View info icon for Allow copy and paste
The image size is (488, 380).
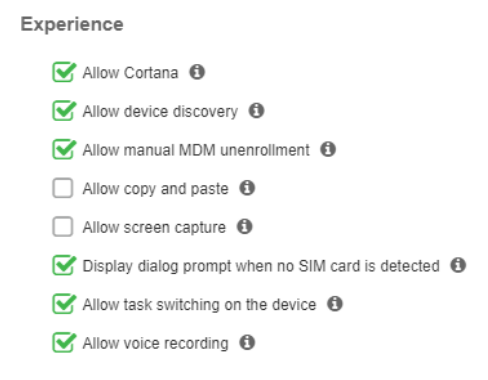point(247,188)
